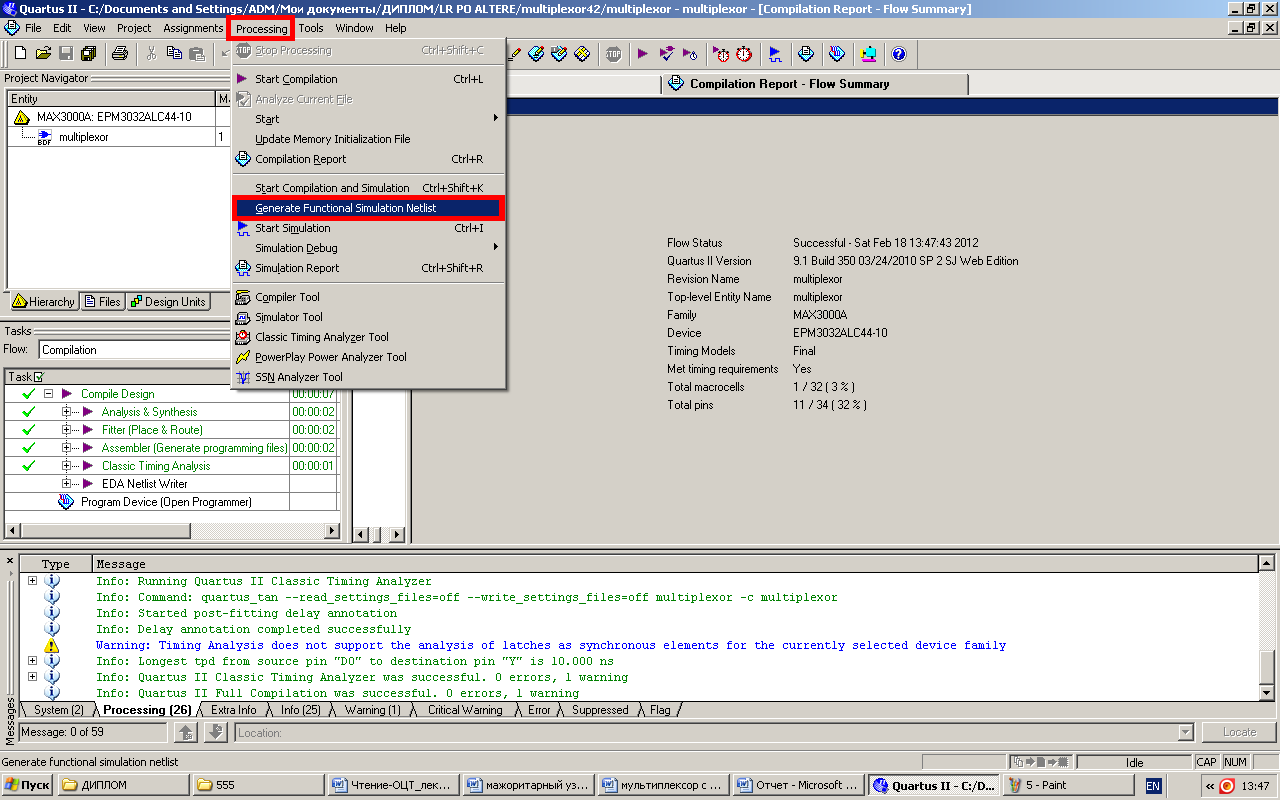The image size is (1280, 800).
Task: Click the EN language indicator in tray
Action: (x=1153, y=786)
